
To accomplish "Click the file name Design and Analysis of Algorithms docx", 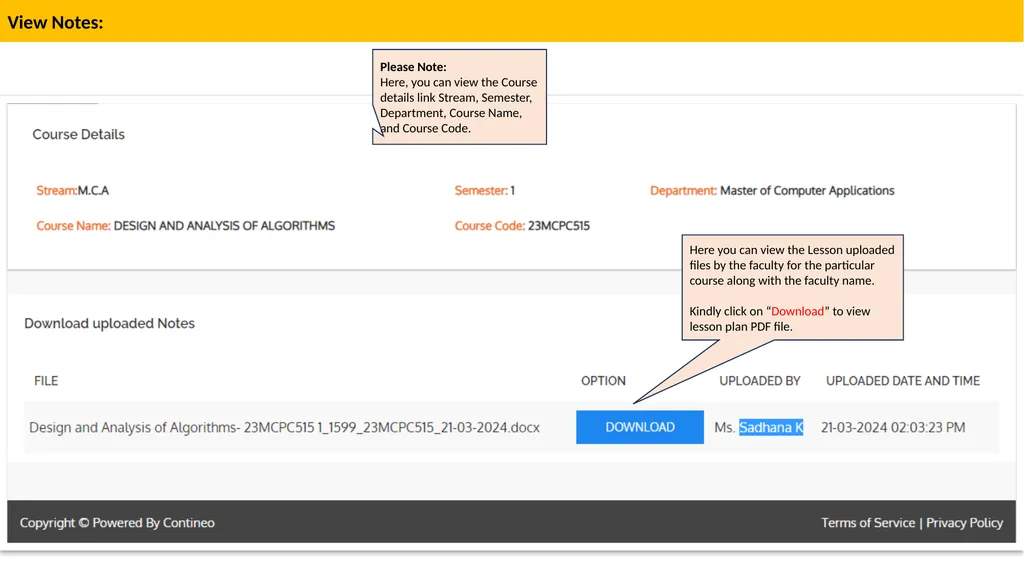I will 284,427.
